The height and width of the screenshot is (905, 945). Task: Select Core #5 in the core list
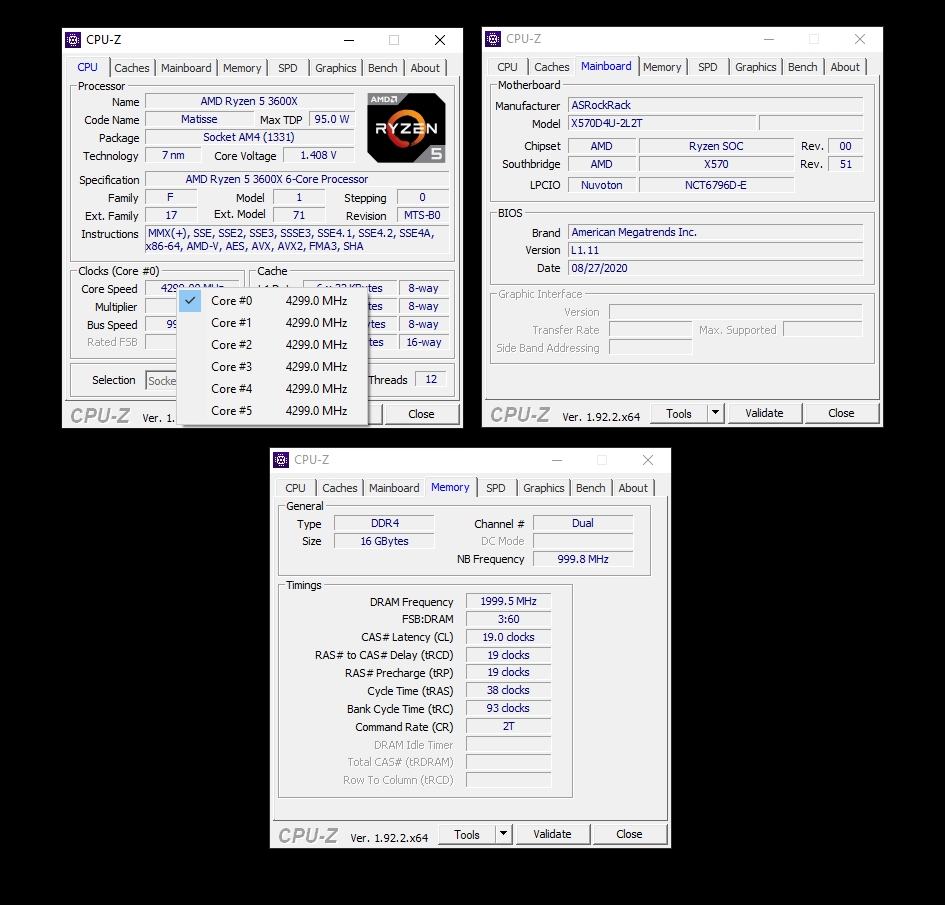pos(272,411)
